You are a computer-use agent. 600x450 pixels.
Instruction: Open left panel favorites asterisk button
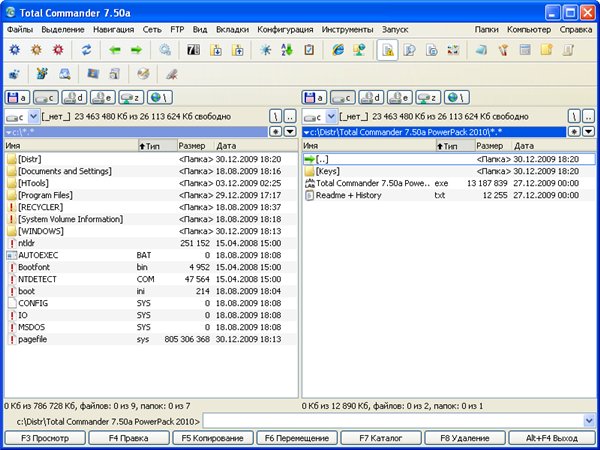pos(276,132)
